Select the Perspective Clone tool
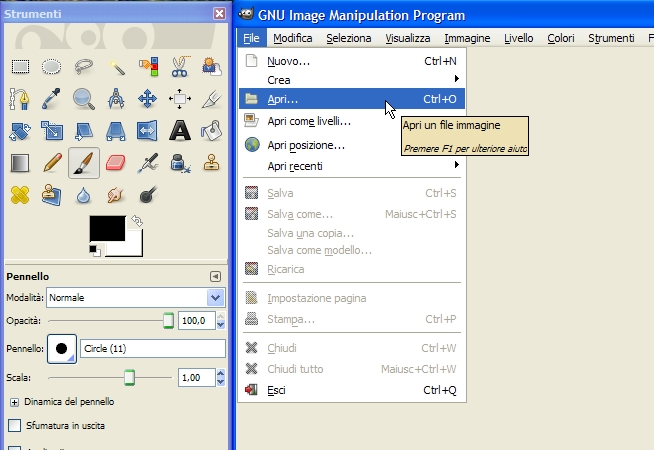Viewport: 654px width, 450px height. 52,195
